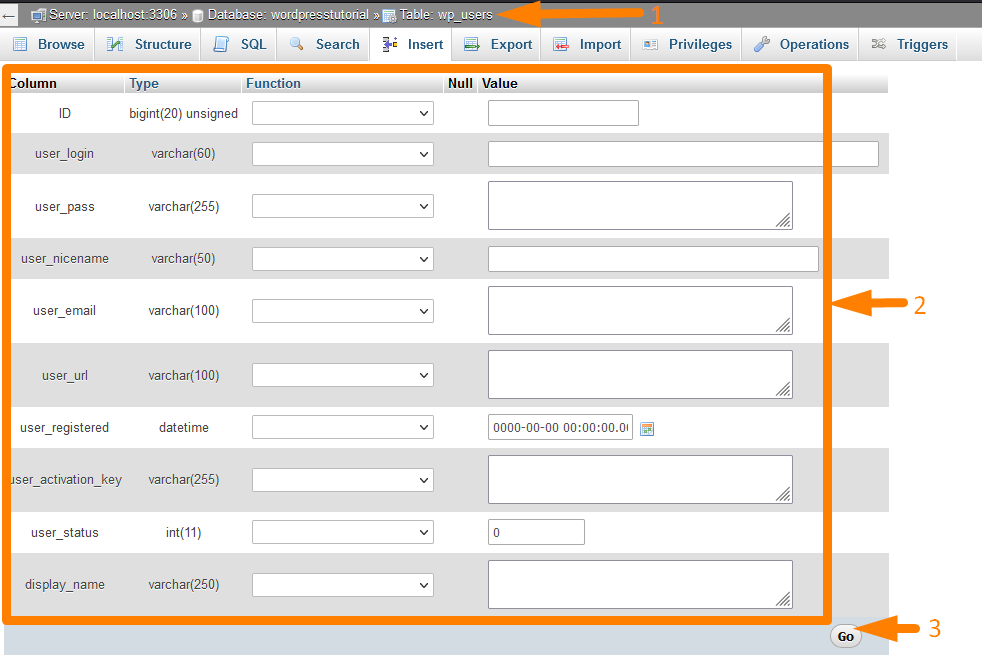Click the ID value field
Image resolution: width=982 pixels, height=672 pixels.
[x=563, y=113]
